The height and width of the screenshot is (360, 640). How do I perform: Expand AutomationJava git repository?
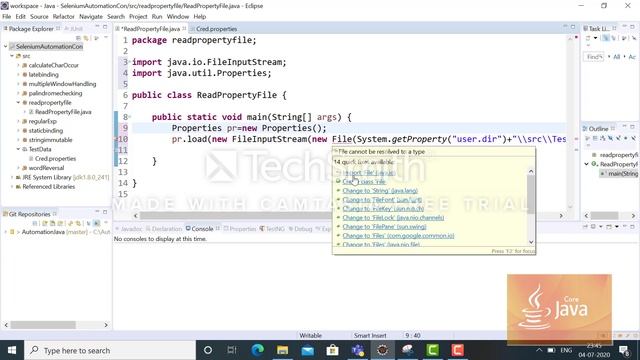pyautogui.click(x=6, y=232)
